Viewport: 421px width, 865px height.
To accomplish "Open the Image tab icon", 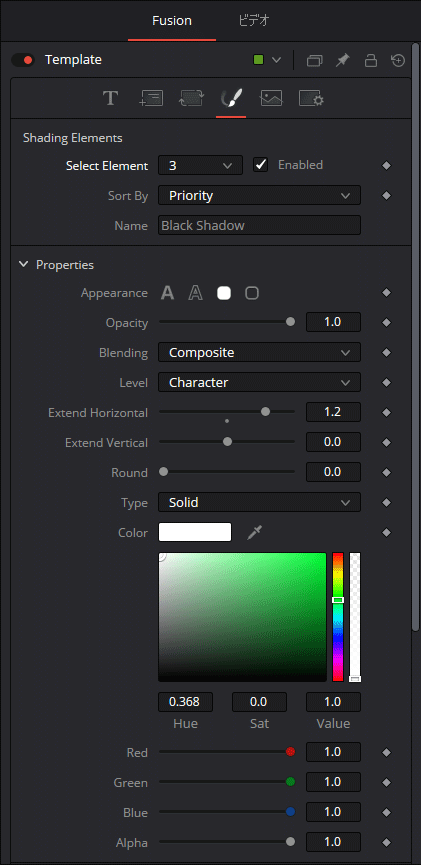I will point(271,99).
